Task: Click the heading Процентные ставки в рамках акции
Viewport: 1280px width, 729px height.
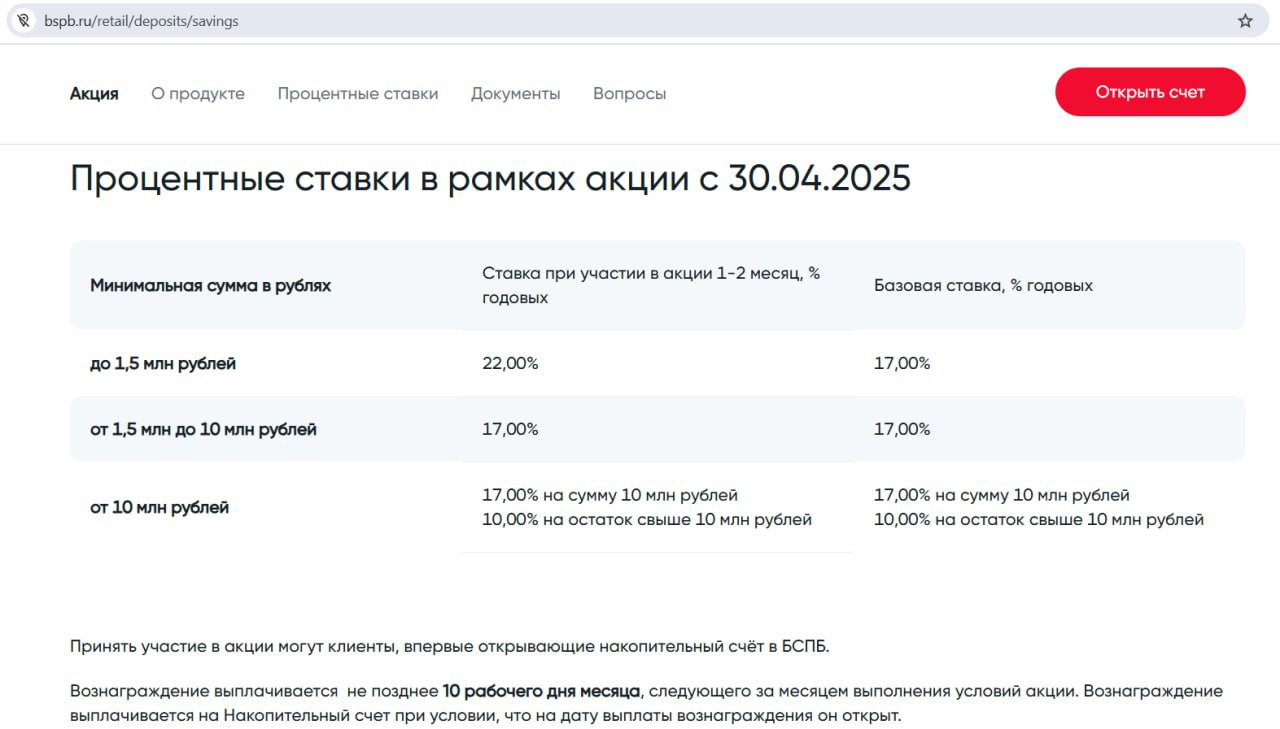Action: point(490,178)
